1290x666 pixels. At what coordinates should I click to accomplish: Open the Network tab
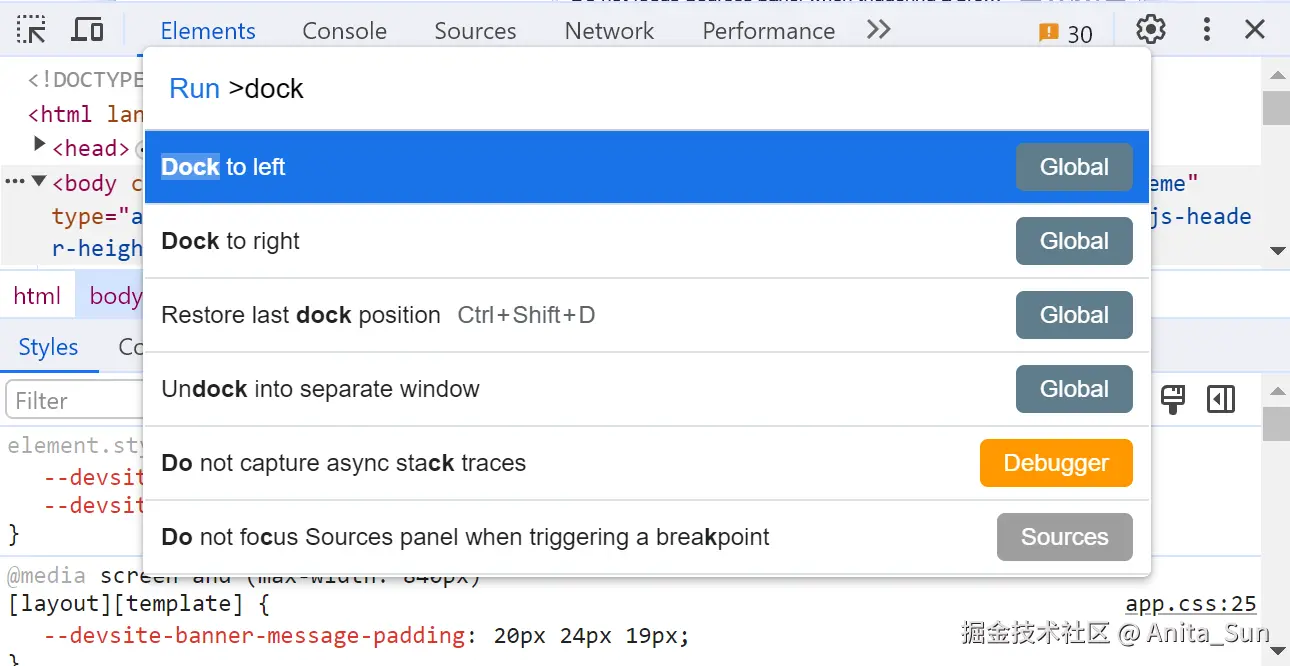(609, 31)
